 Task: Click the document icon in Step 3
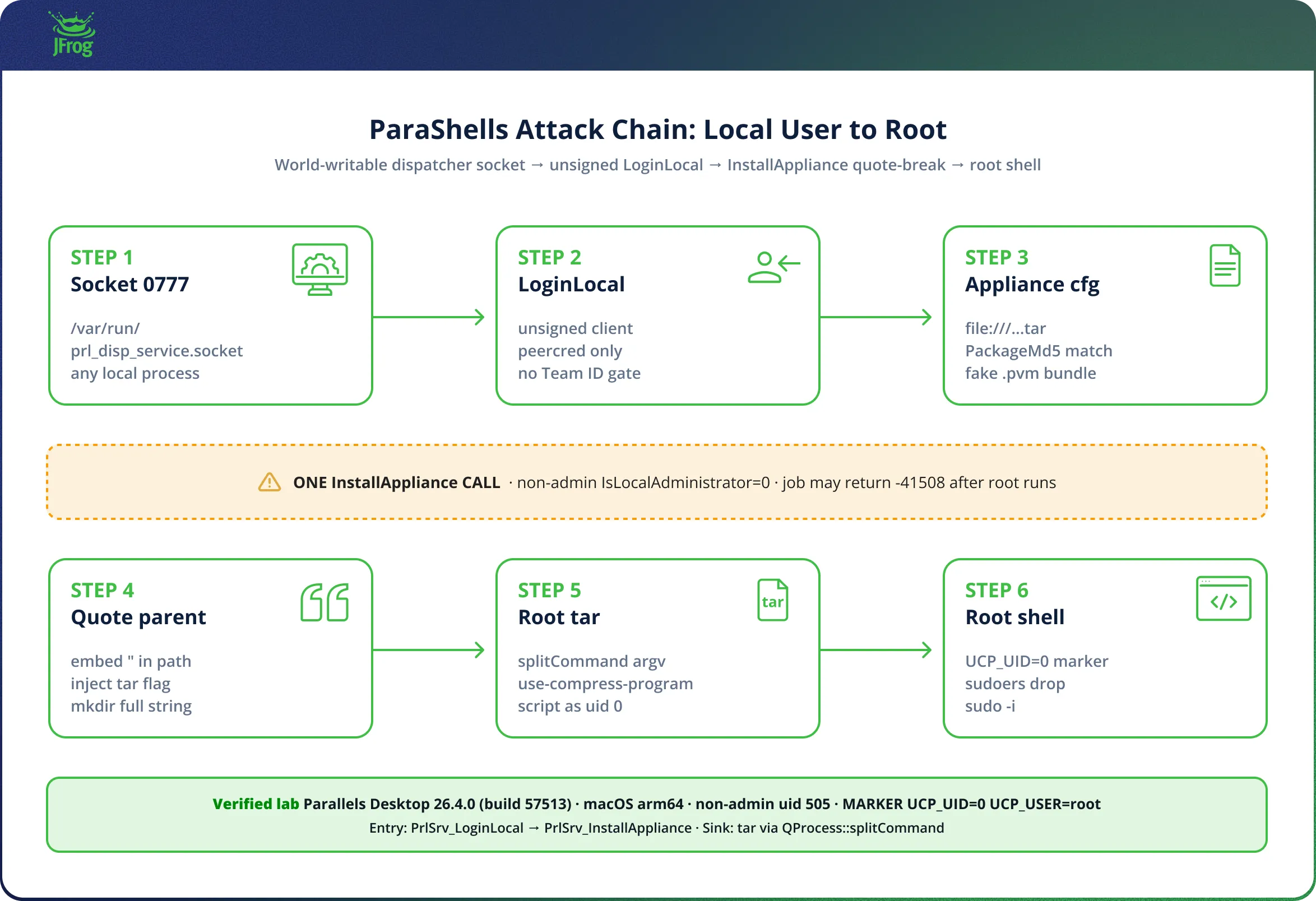tap(1225, 266)
